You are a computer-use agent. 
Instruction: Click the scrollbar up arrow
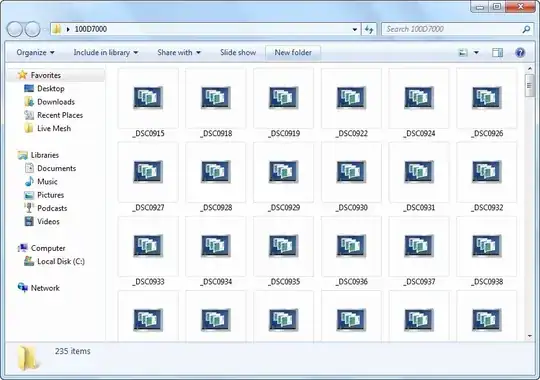pos(529,69)
